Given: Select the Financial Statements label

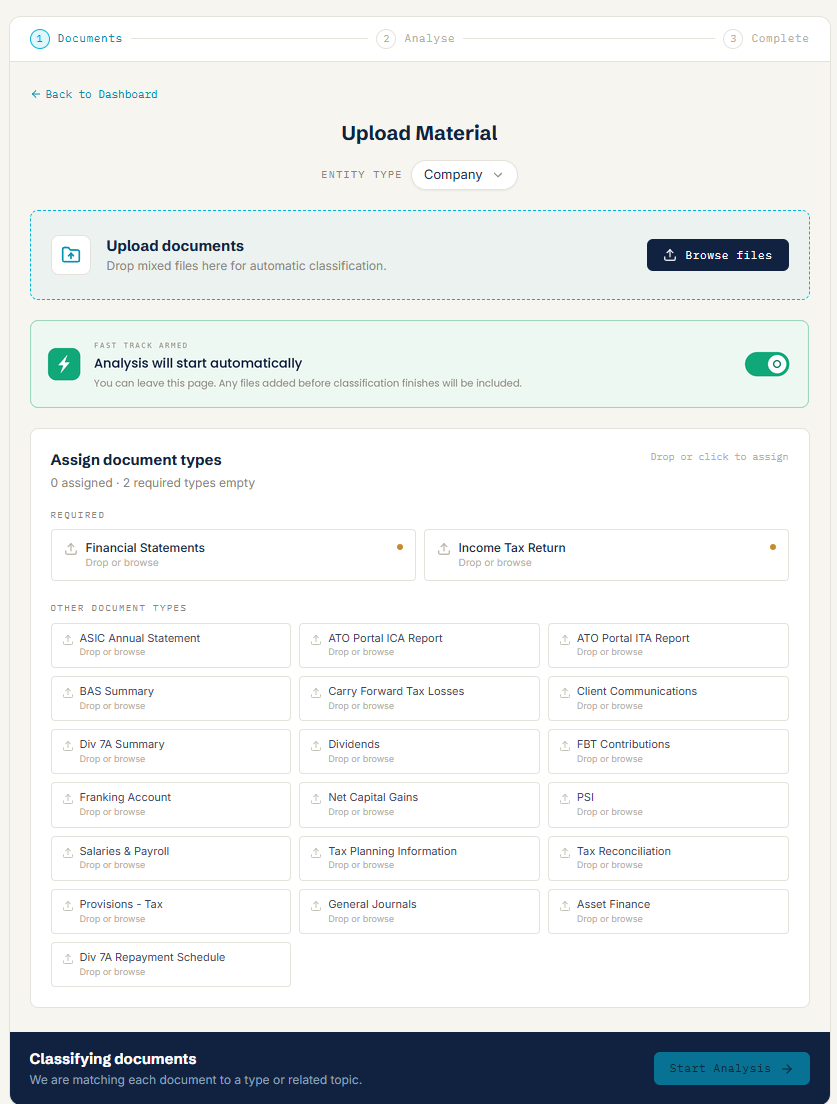Looking at the screenshot, I should (x=145, y=548).
